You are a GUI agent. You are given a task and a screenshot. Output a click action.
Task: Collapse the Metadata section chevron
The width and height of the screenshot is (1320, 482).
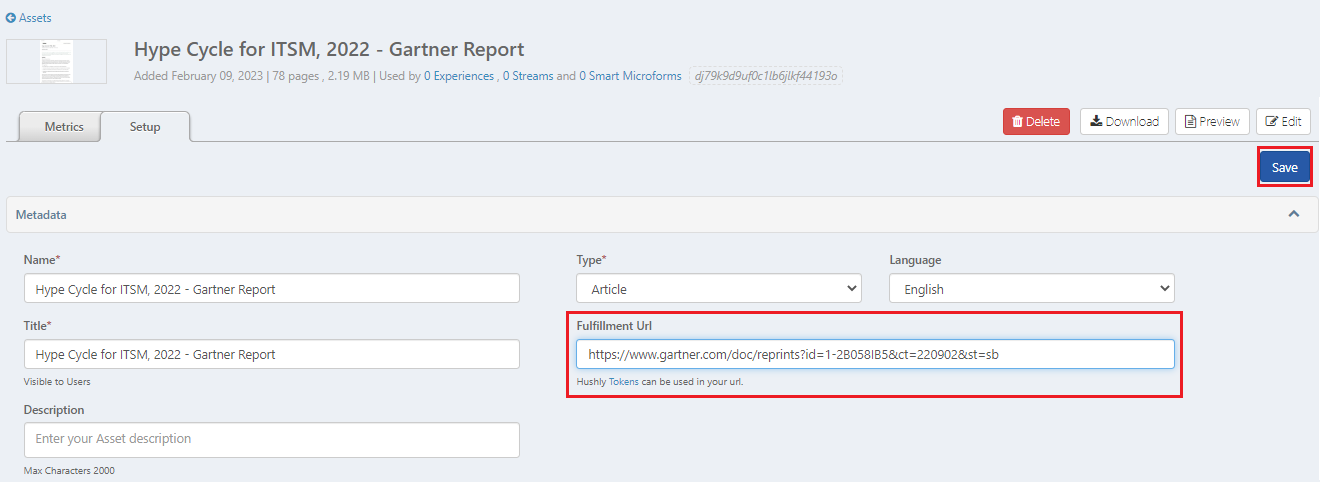1294,214
